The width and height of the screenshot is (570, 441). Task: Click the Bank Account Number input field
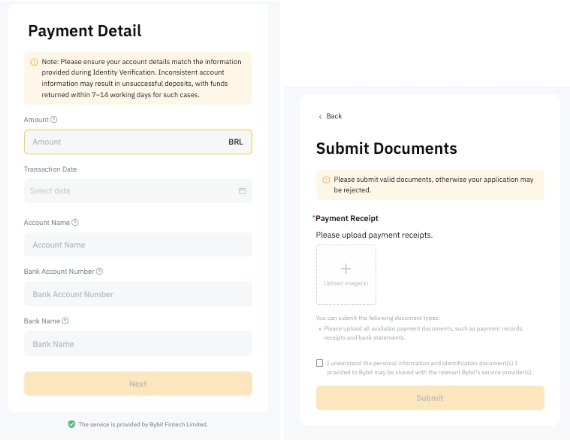pyautogui.click(x=138, y=294)
